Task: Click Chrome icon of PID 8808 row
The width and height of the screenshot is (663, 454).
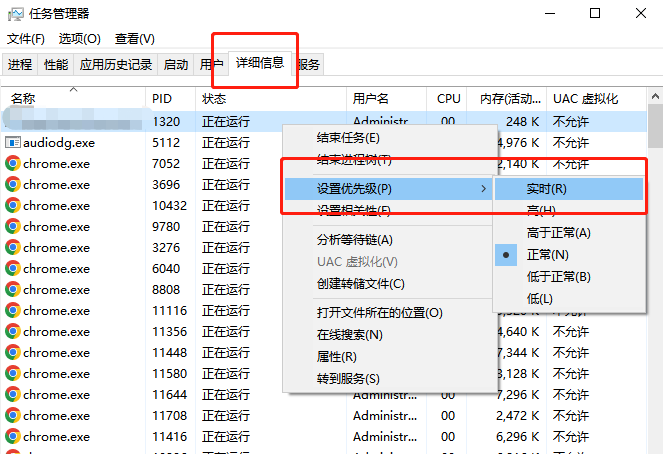Action: pos(13,290)
